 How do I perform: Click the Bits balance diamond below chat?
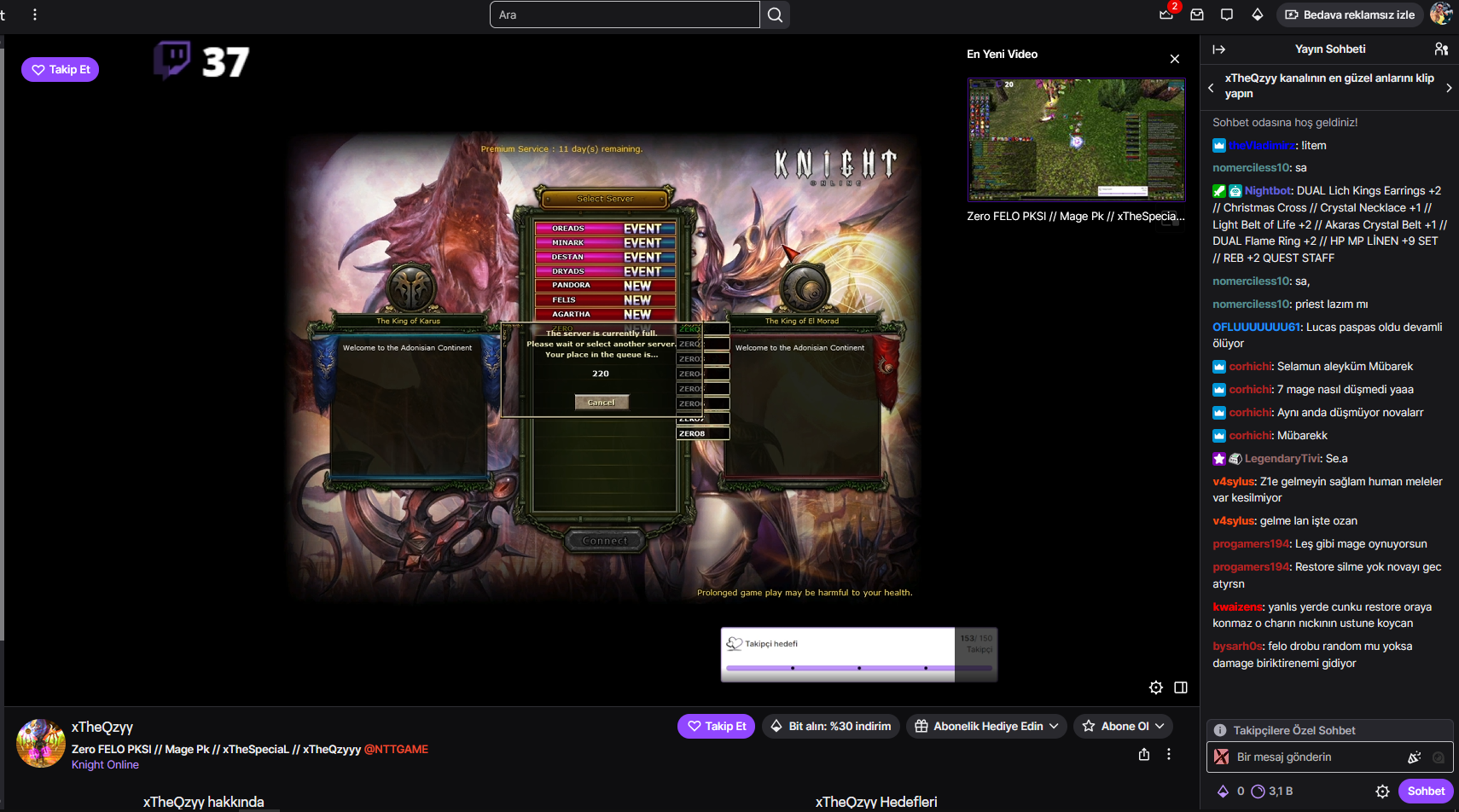pos(1223,792)
